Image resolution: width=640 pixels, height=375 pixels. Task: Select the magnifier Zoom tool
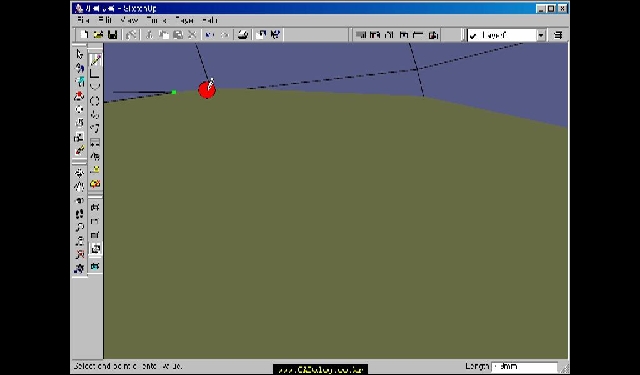(80, 227)
